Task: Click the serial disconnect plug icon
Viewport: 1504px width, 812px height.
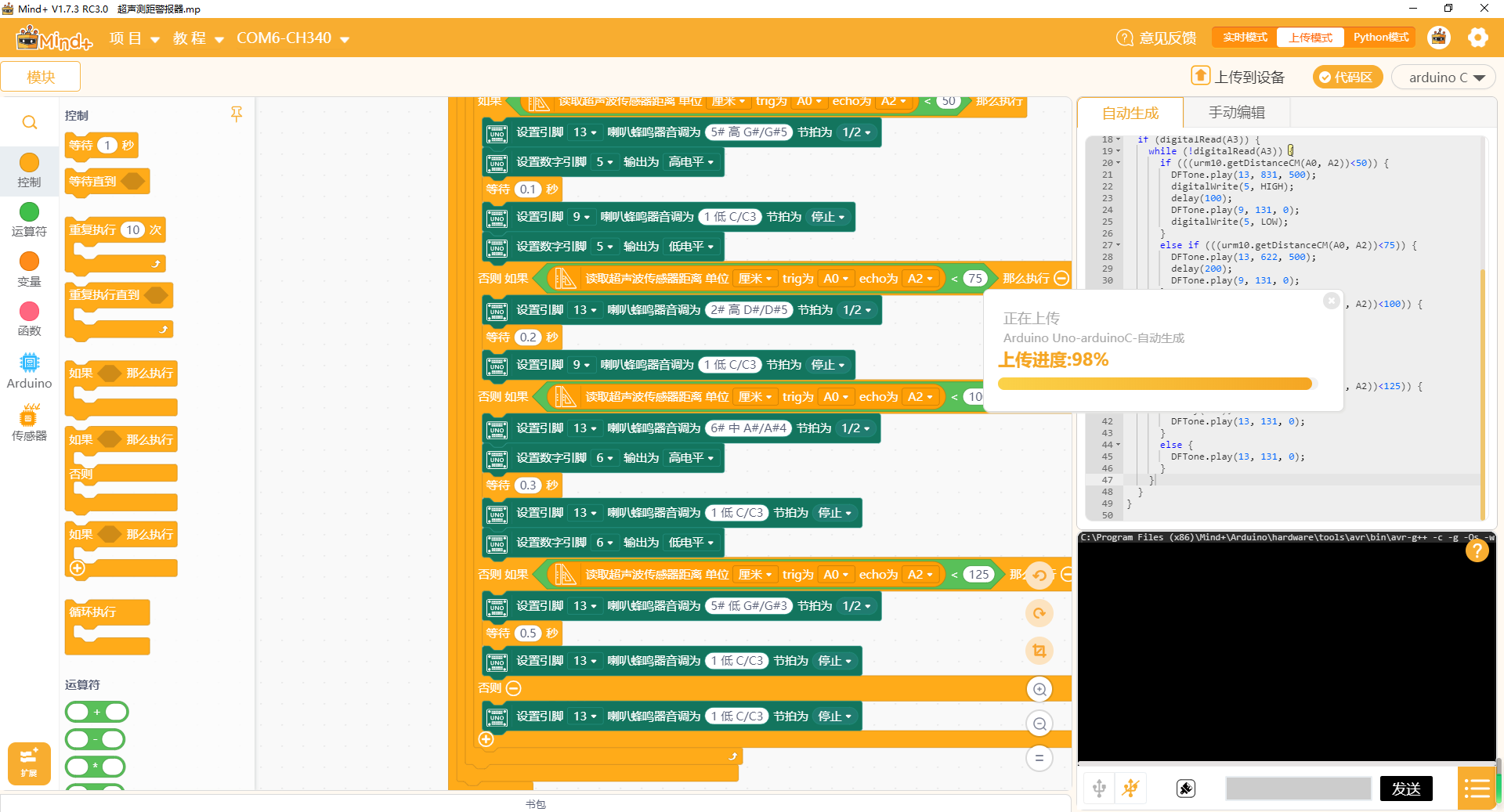Action: tap(1130, 789)
